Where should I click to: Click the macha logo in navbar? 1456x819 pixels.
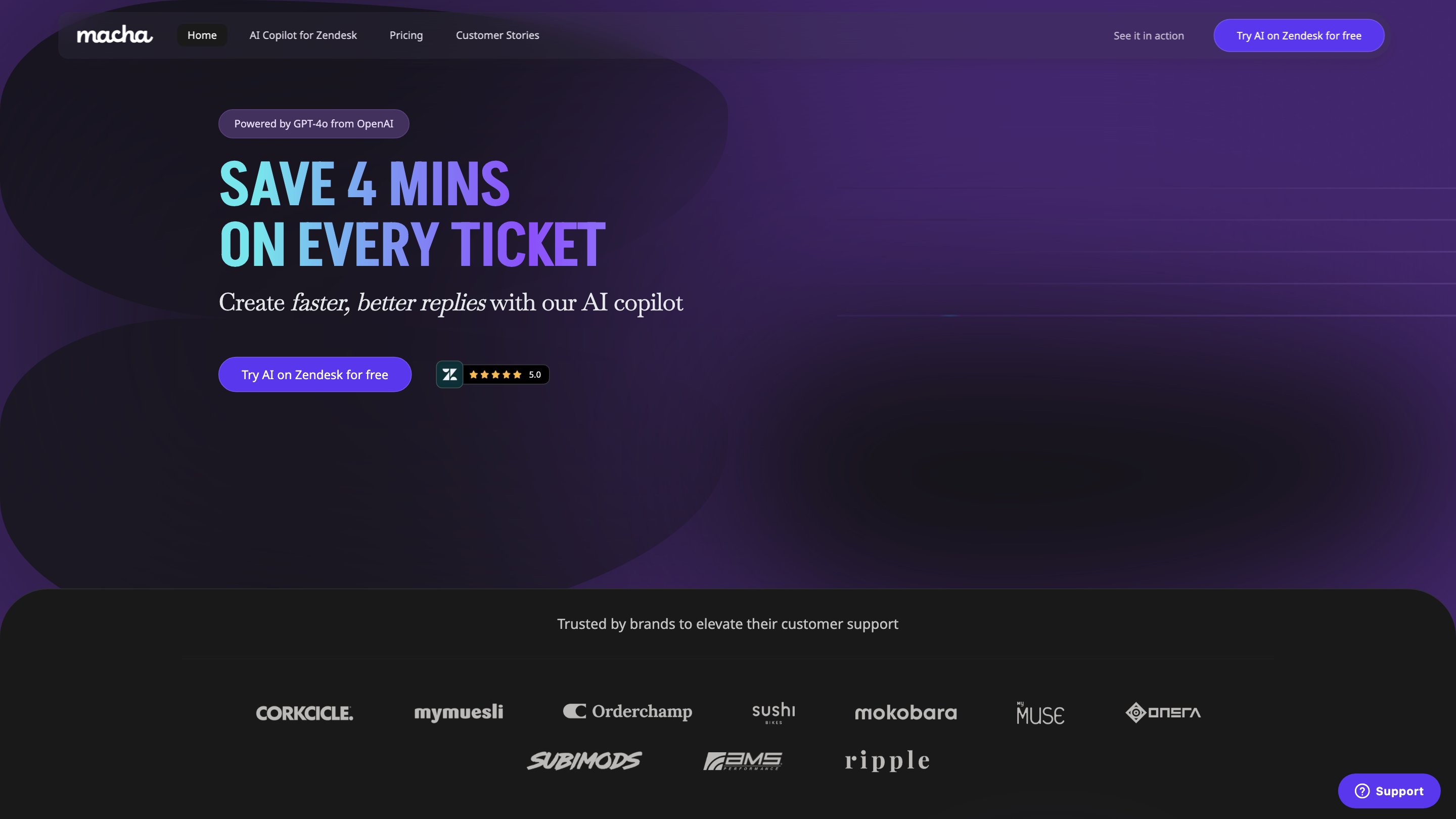115,35
